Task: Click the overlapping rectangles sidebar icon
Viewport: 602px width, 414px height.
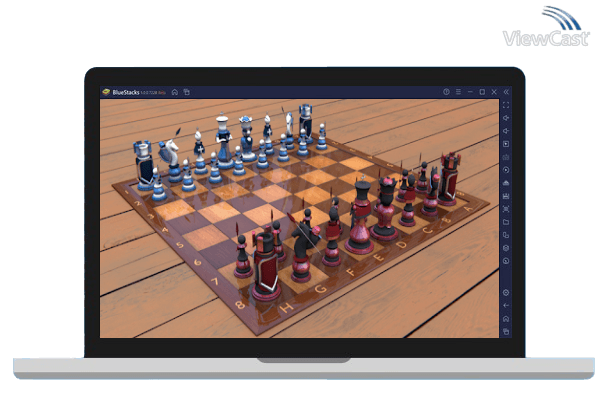Action: coord(506,235)
